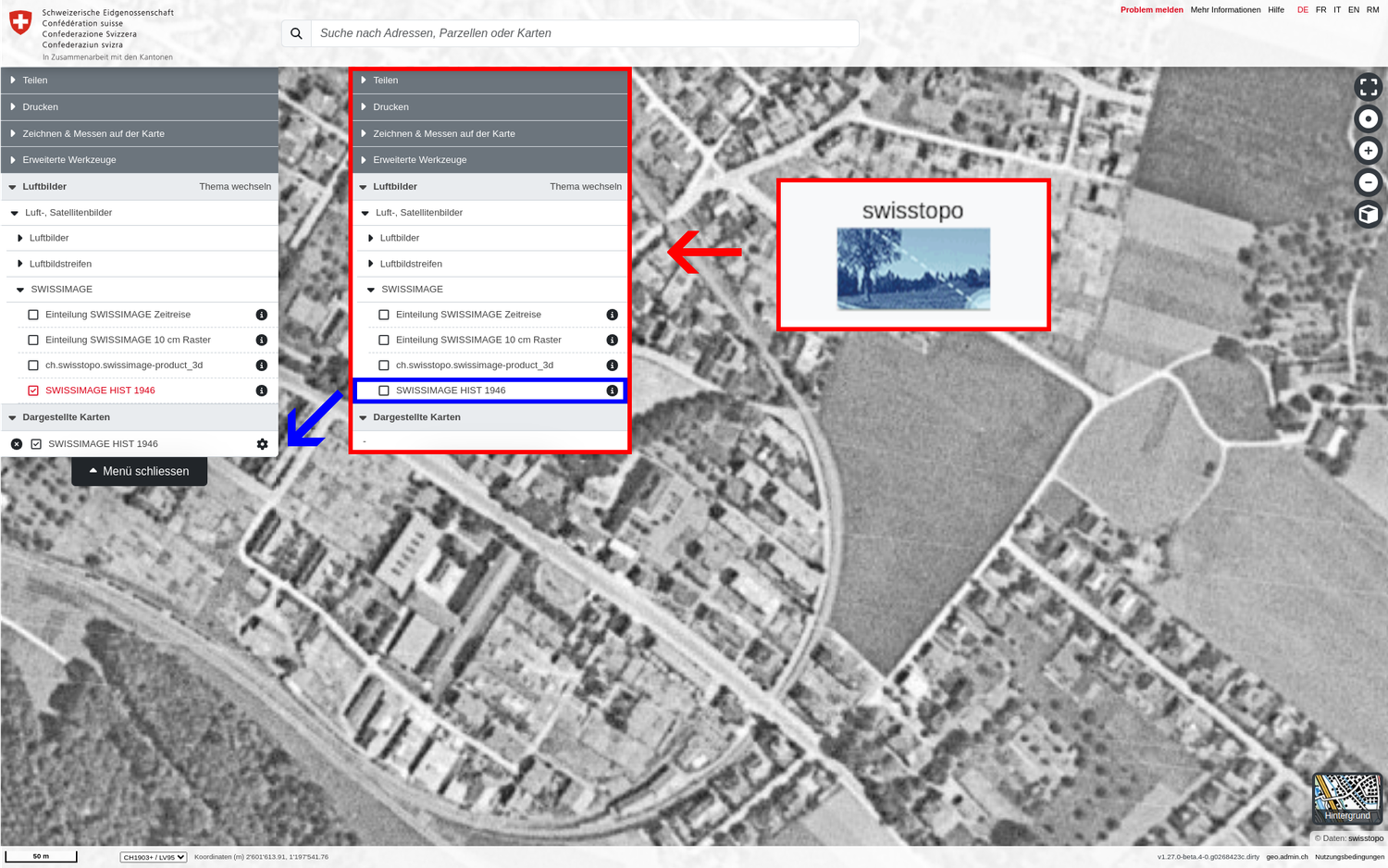Click the search magnifier icon
The image size is (1388, 868).
(x=296, y=33)
